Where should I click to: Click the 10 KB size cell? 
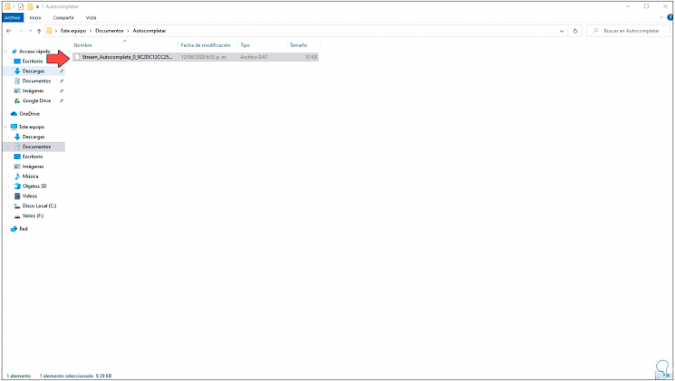(311, 57)
